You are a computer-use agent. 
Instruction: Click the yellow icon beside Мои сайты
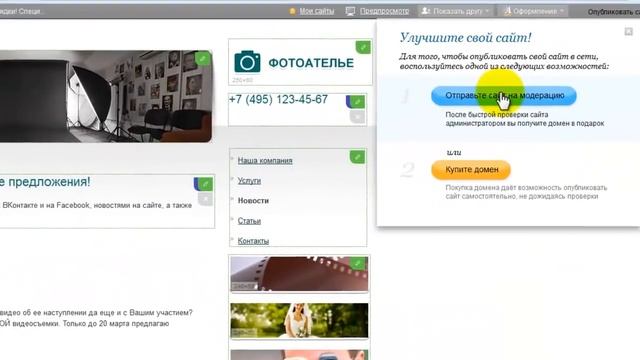(x=292, y=11)
